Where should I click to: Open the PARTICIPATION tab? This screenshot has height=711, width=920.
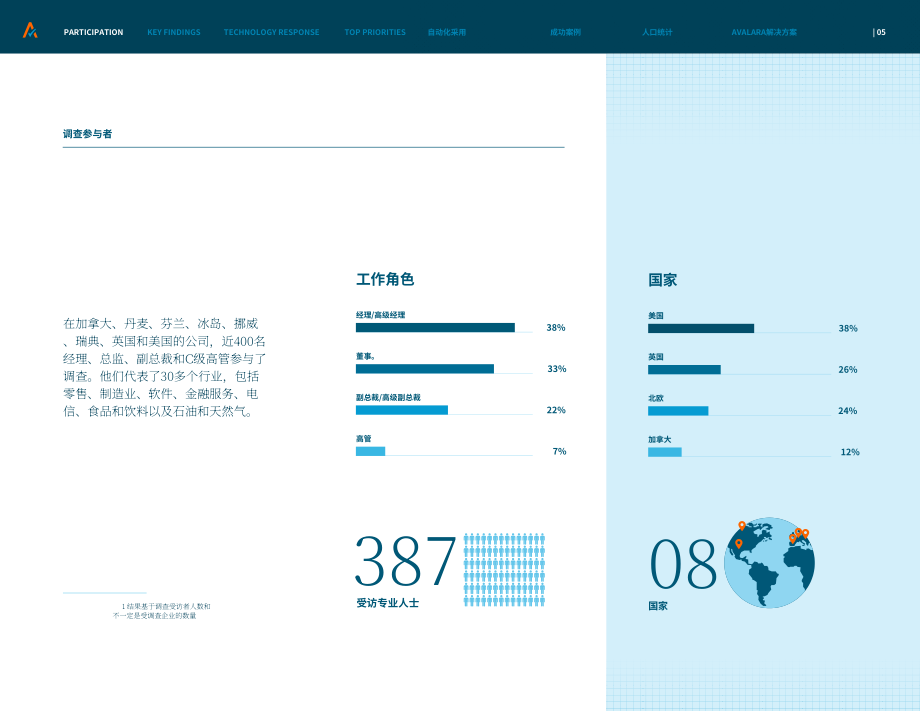[93, 32]
